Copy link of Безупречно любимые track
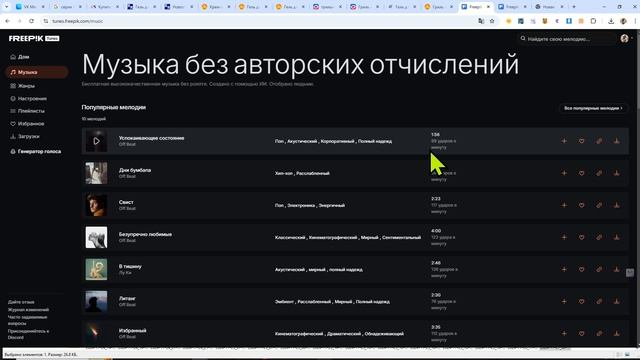The height and width of the screenshot is (360, 640). [x=599, y=237]
